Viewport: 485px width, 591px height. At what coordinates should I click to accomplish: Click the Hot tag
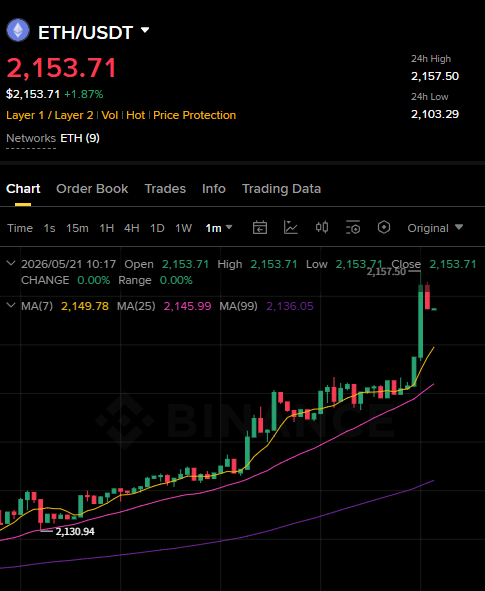[136, 115]
